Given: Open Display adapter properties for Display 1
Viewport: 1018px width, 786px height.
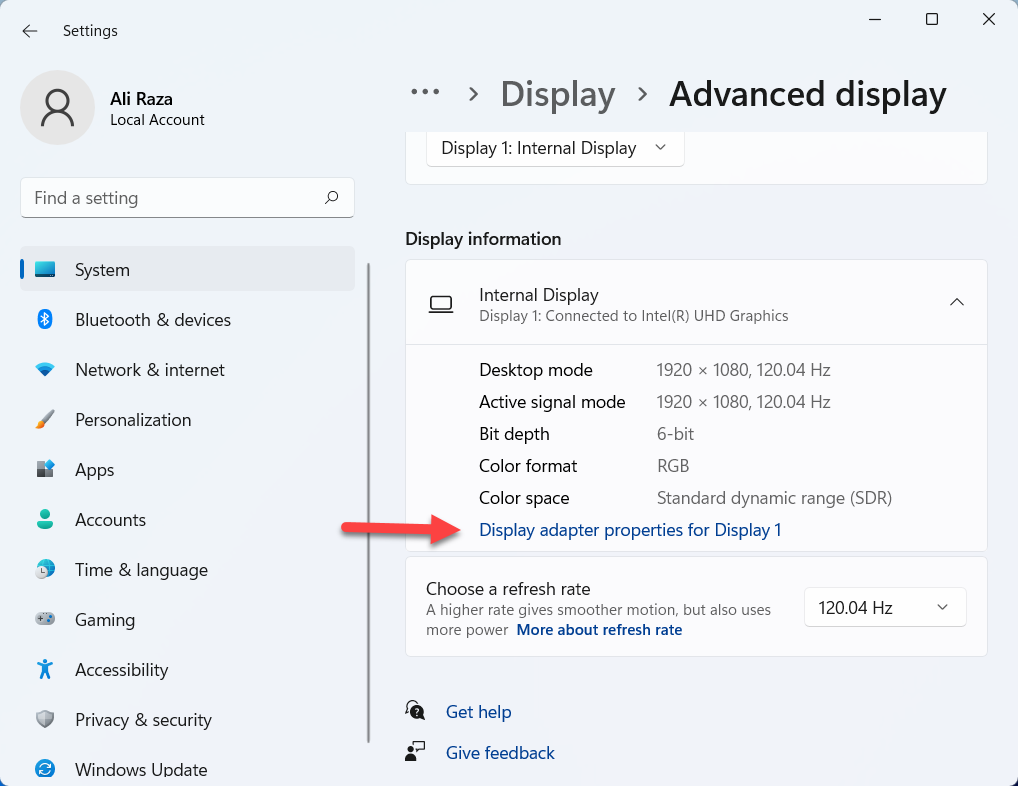Looking at the screenshot, I should tap(630, 529).
